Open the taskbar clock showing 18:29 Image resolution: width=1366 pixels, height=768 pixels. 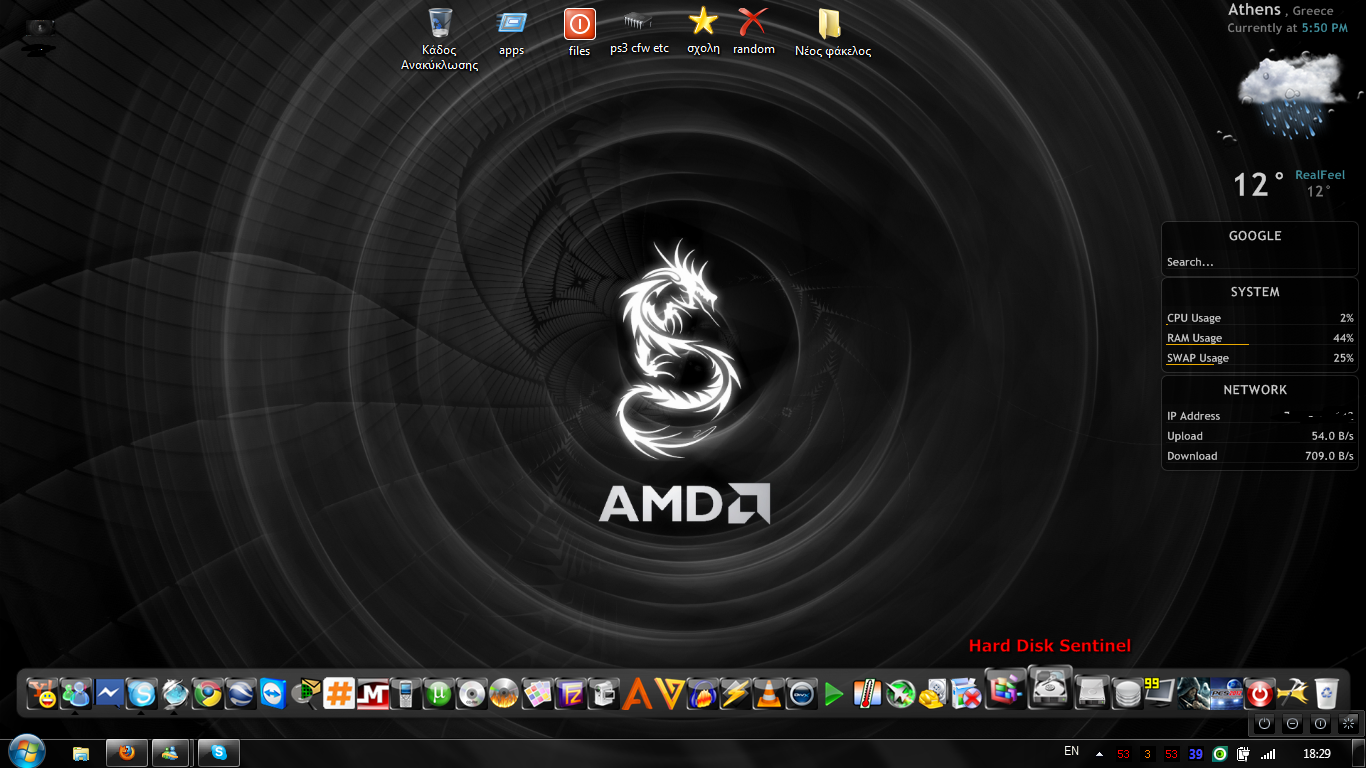click(x=1317, y=753)
